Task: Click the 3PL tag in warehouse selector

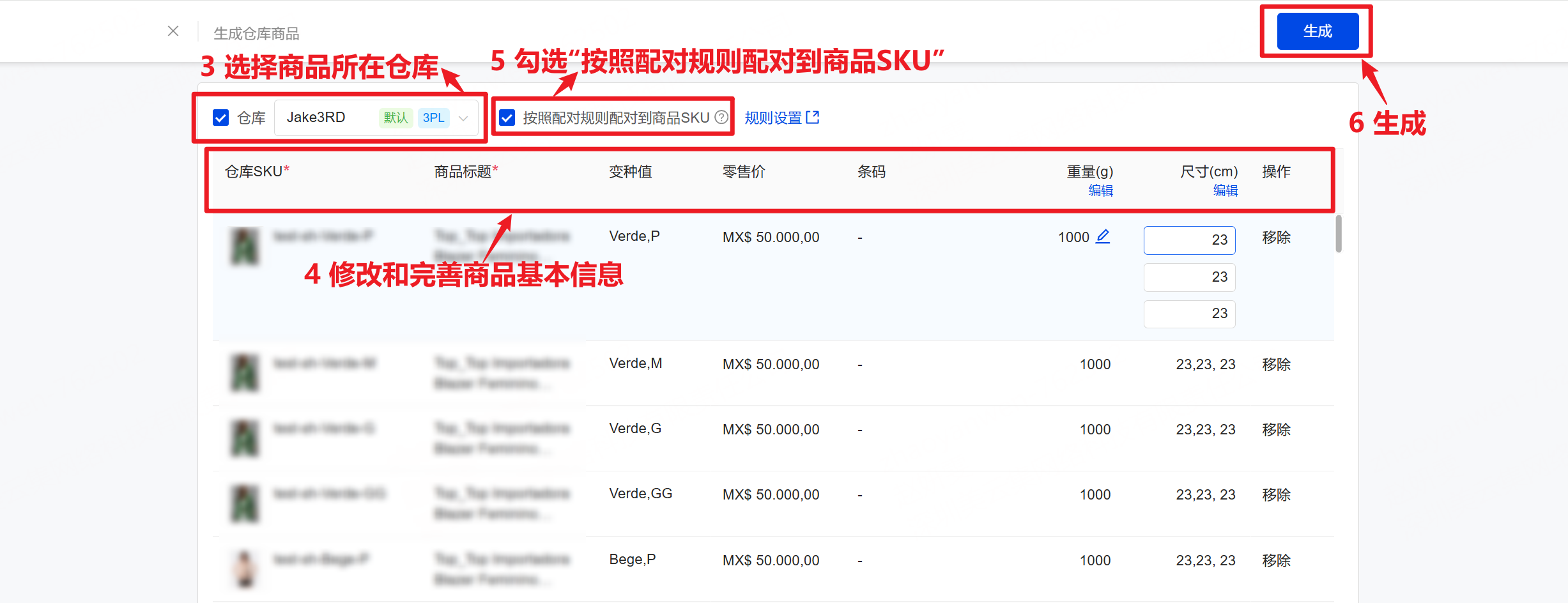Action: coord(434,118)
